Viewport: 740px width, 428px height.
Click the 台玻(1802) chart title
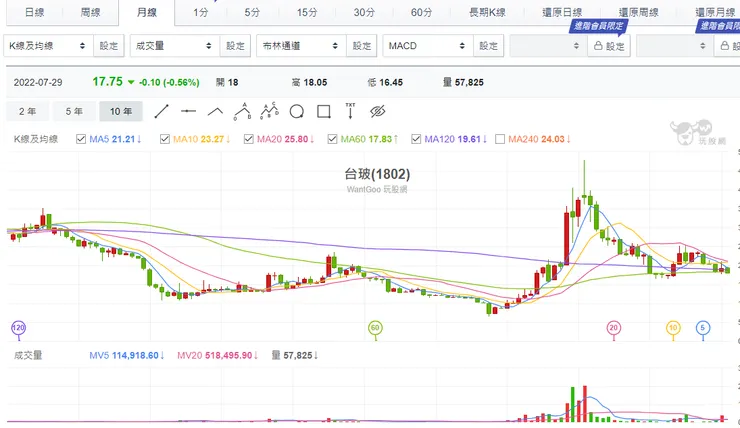pyautogui.click(x=377, y=174)
